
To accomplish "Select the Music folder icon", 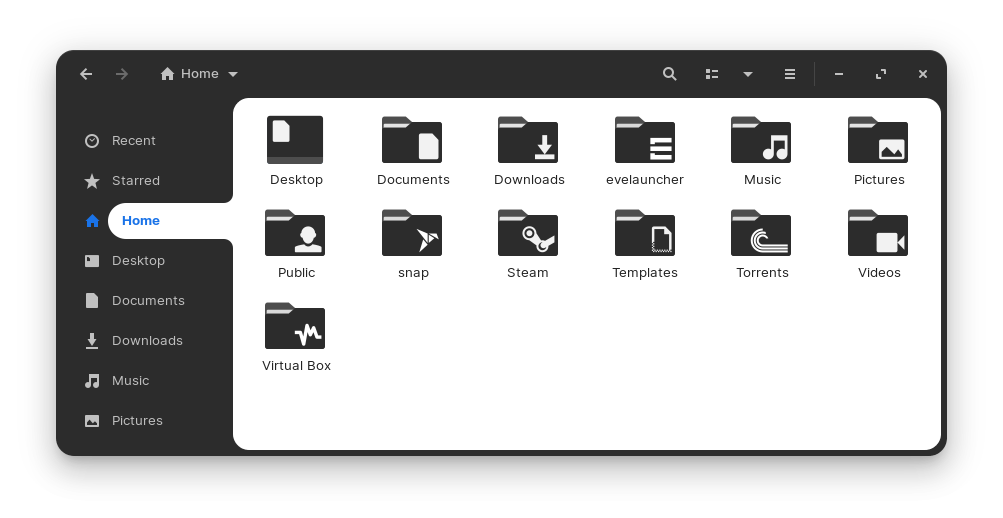I will 761,140.
